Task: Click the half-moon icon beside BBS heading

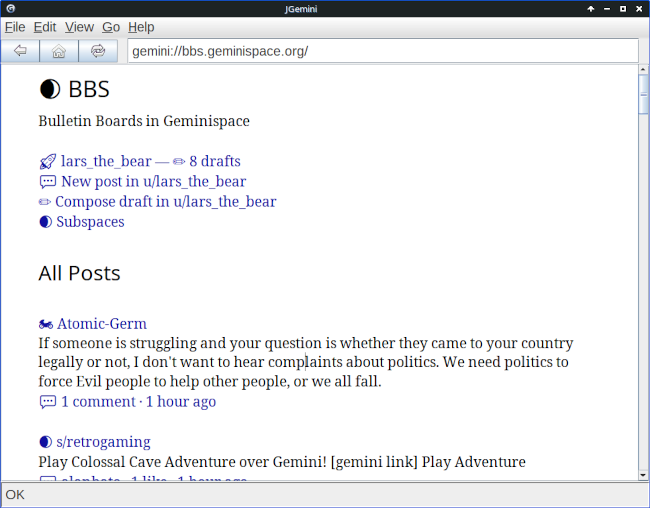Action: tap(49, 90)
